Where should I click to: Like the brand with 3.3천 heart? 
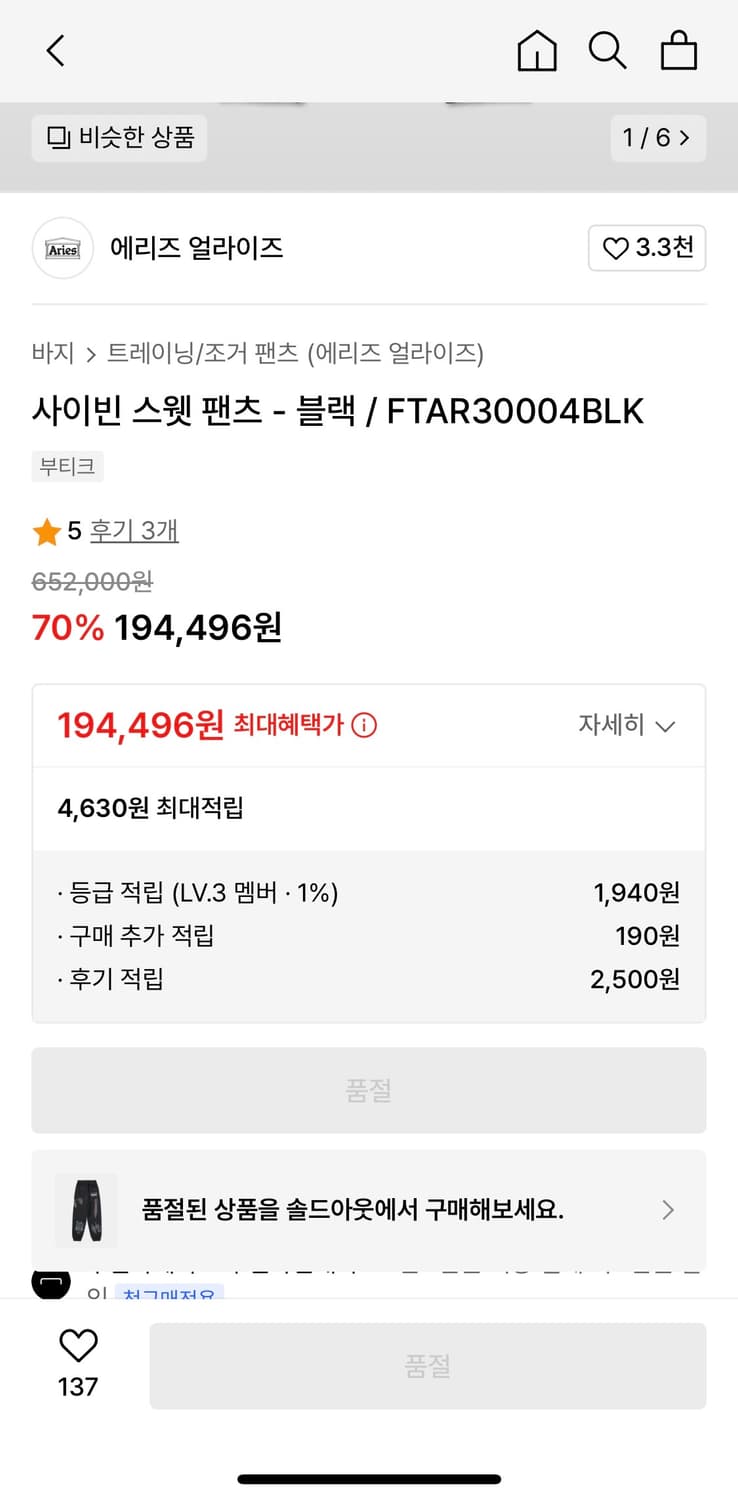tap(647, 248)
